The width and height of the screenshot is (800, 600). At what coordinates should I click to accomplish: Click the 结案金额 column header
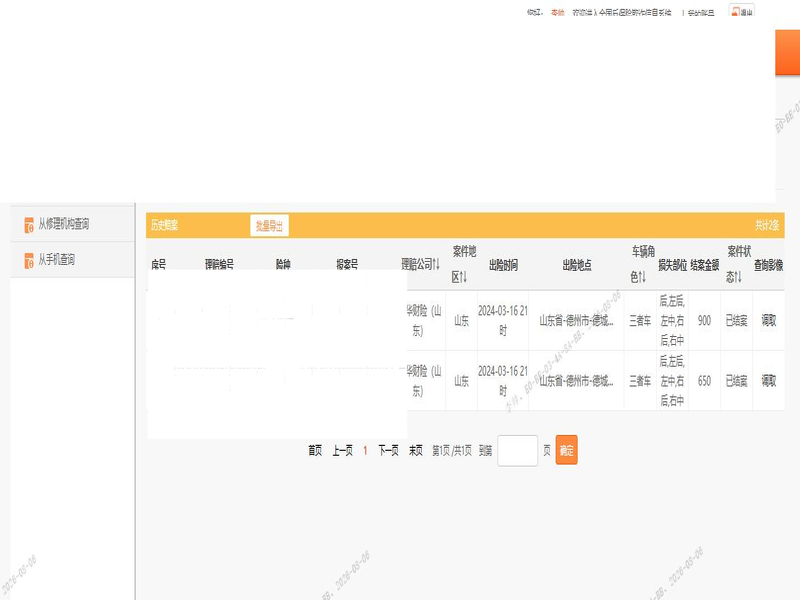[x=705, y=265]
